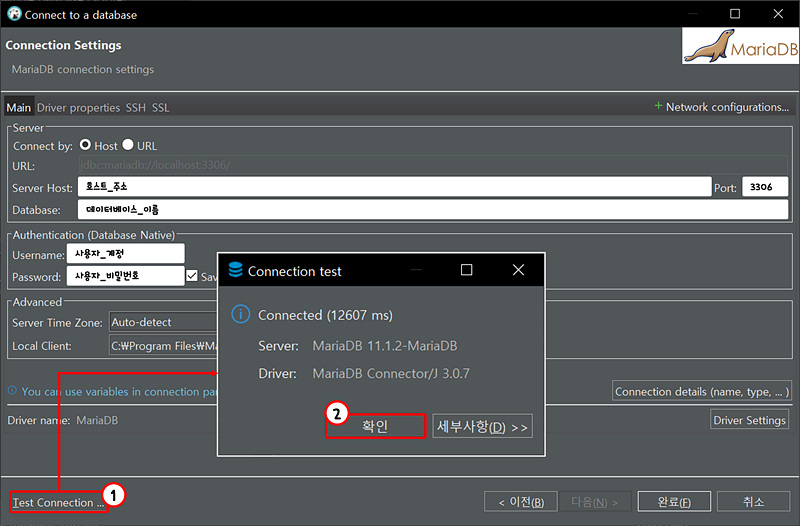Click the Password input field
This screenshot has height=526, width=800.
126,276
